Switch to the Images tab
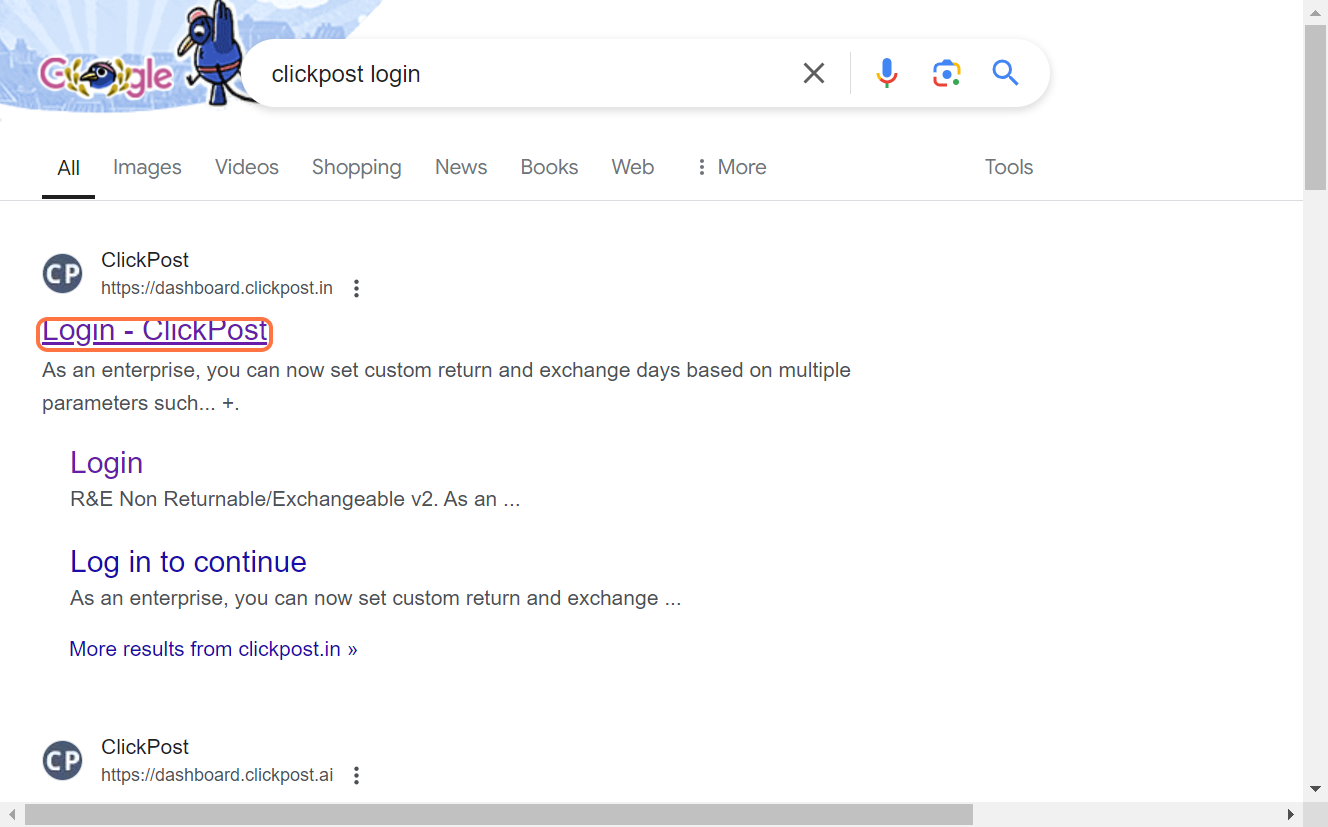 tap(147, 167)
